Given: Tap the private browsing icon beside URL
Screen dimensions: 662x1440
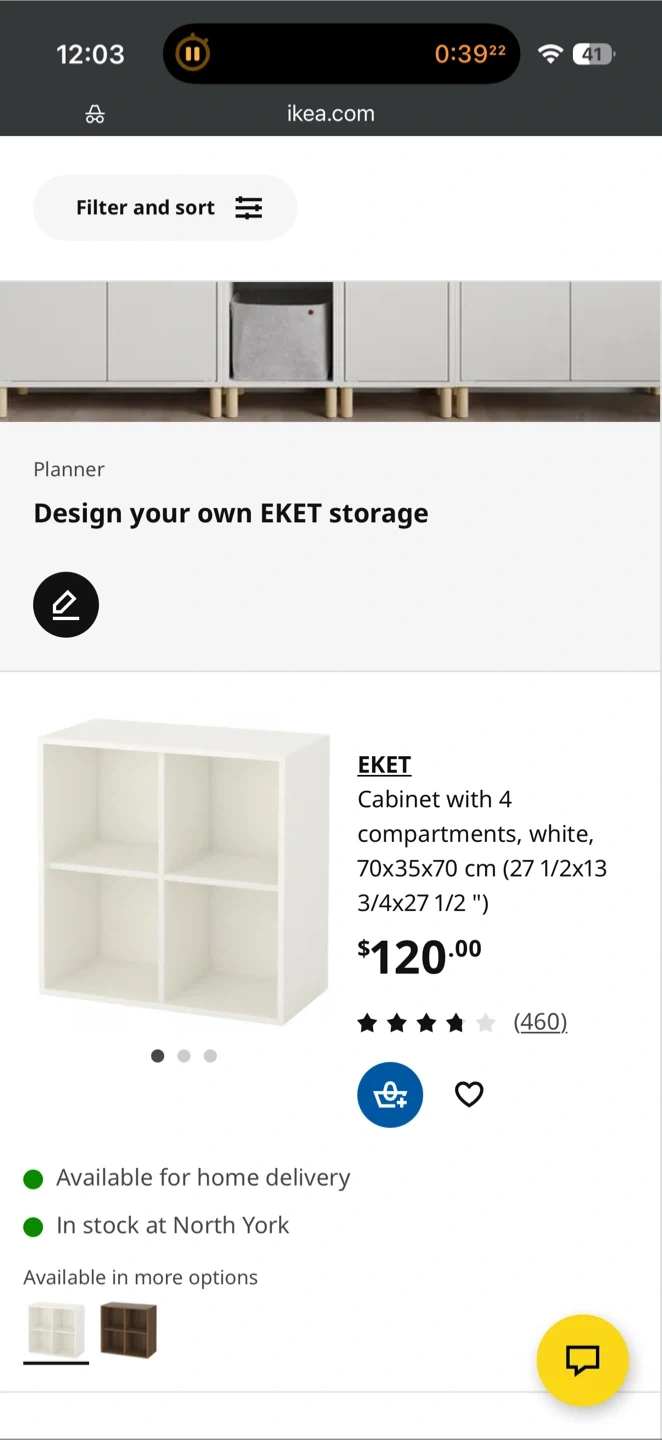Looking at the screenshot, I should tap(95, 114).
